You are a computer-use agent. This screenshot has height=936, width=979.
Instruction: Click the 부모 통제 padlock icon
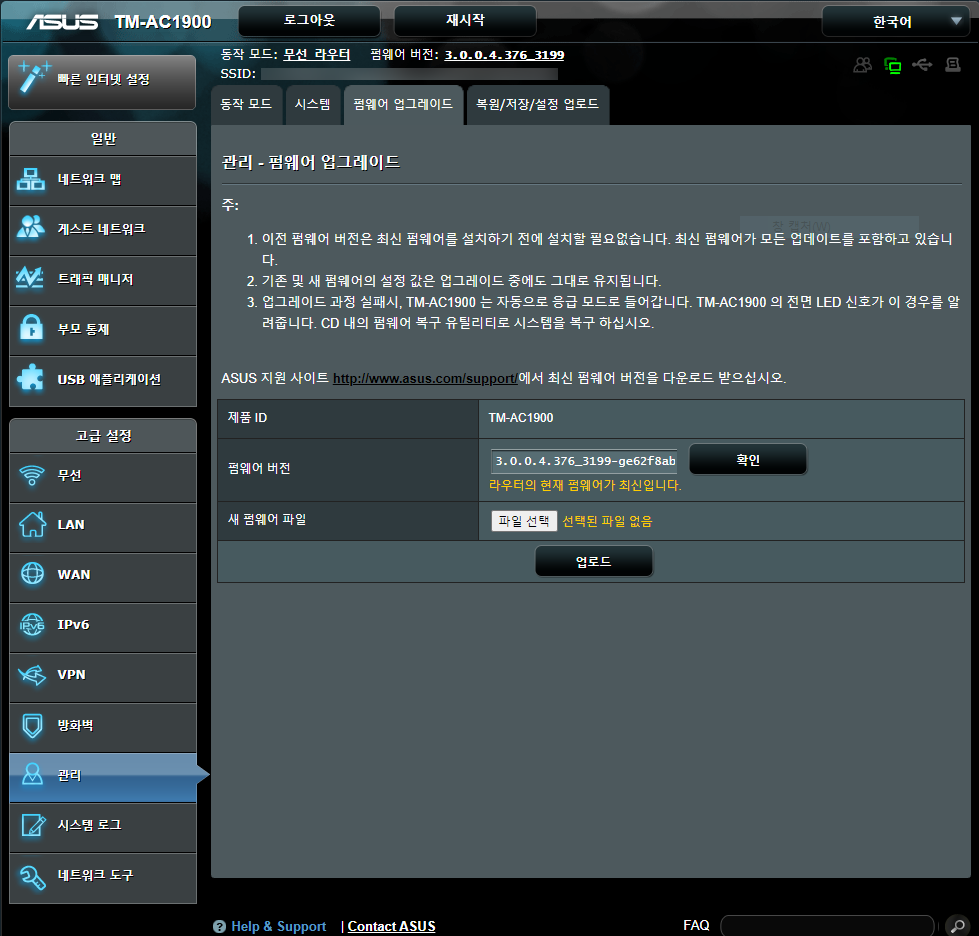pyautogui.click(x=31, y=328)
